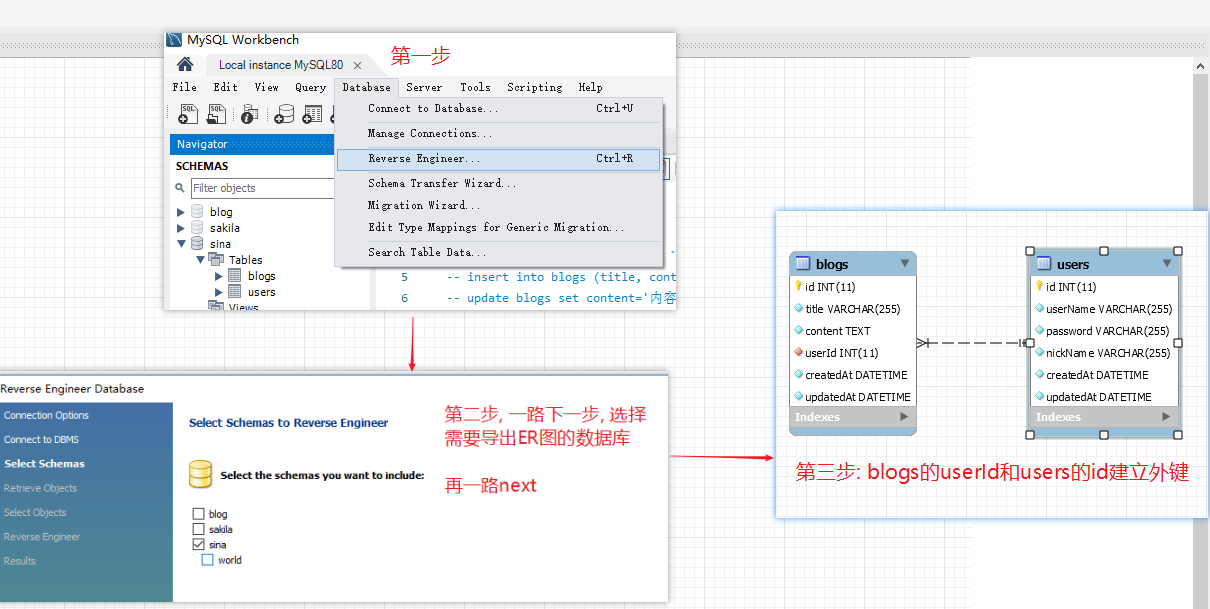Image resolution: width=1210 pixels, height=609 pixels.
Task: Expand the blogs table tree node
Action: [219, 276]
